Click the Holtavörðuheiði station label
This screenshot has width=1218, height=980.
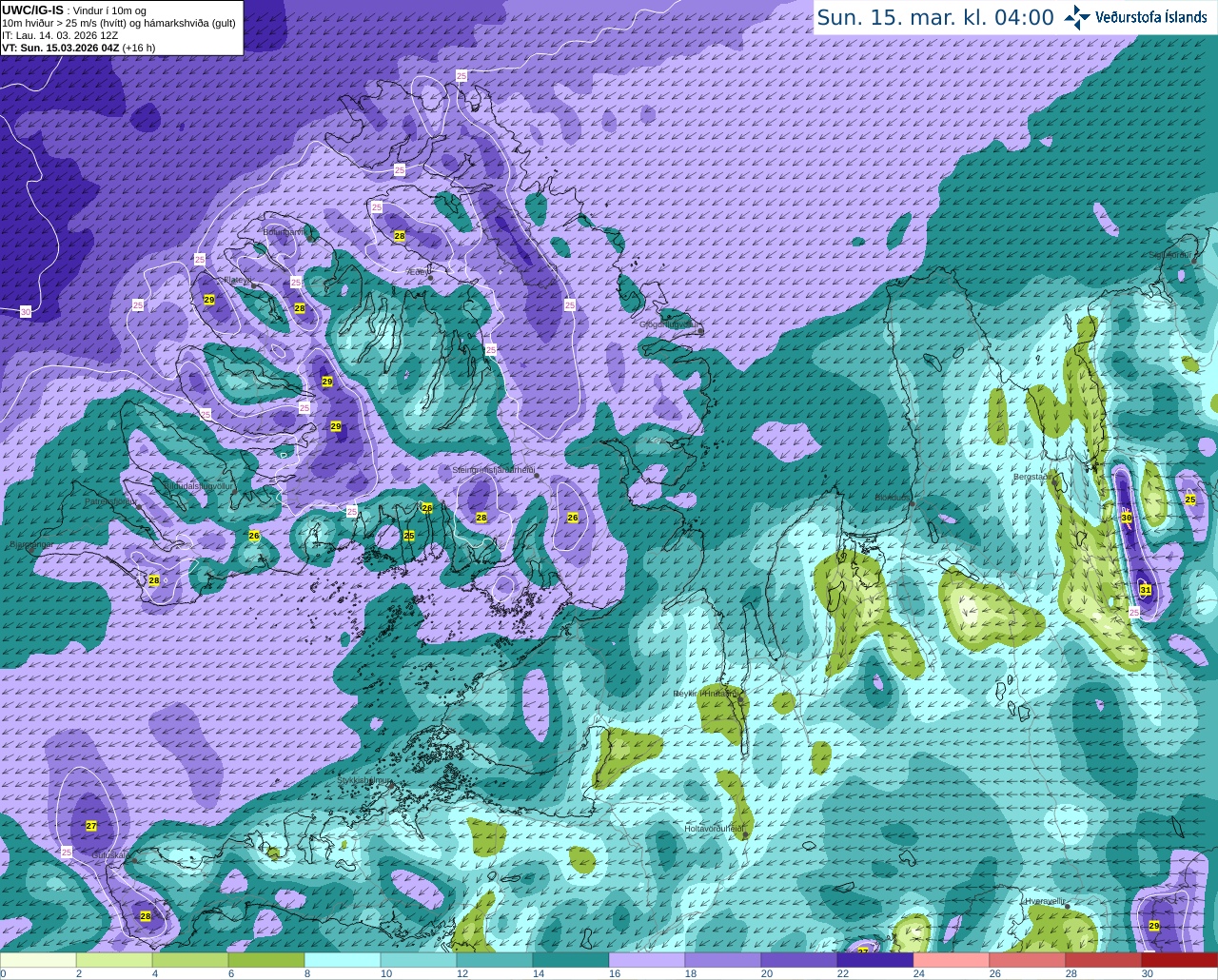tap(714, 829)
